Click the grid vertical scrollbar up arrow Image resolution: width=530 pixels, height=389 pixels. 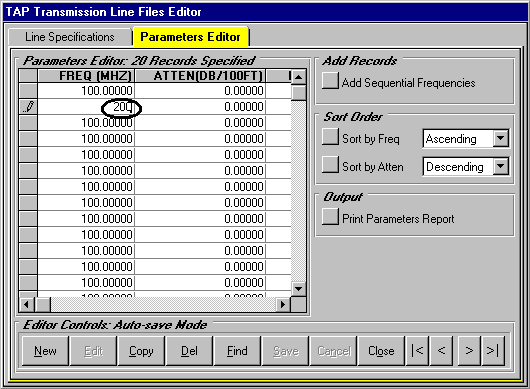298,77
